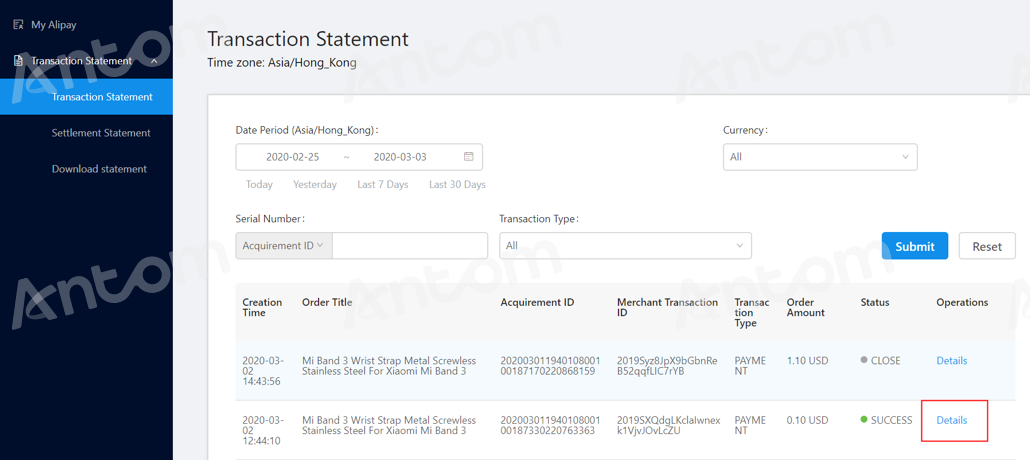
Task: Open the Acquirement ID selector dropdown
Action: tap(284, 246)
